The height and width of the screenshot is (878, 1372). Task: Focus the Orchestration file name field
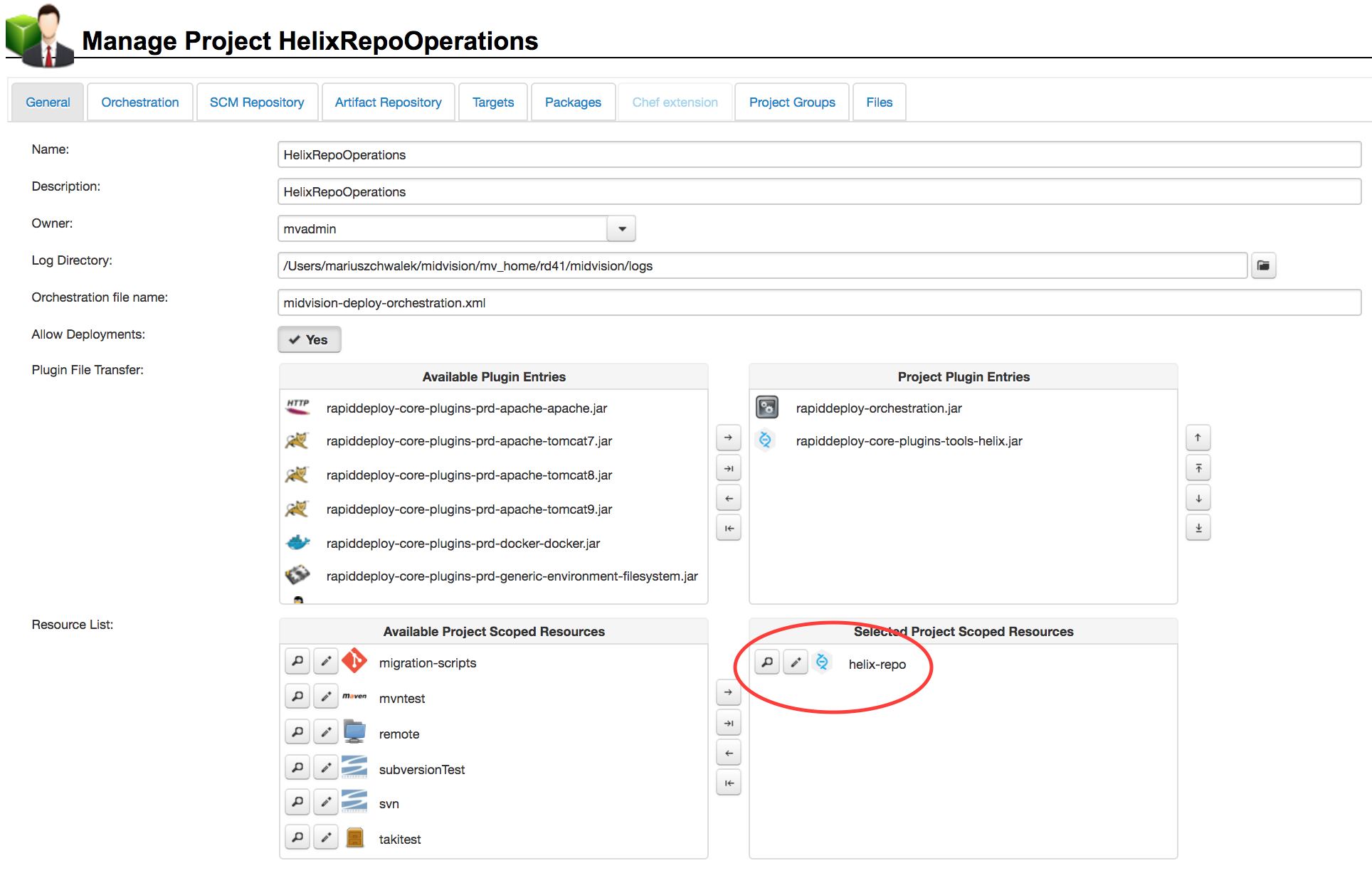pos(819,302)
